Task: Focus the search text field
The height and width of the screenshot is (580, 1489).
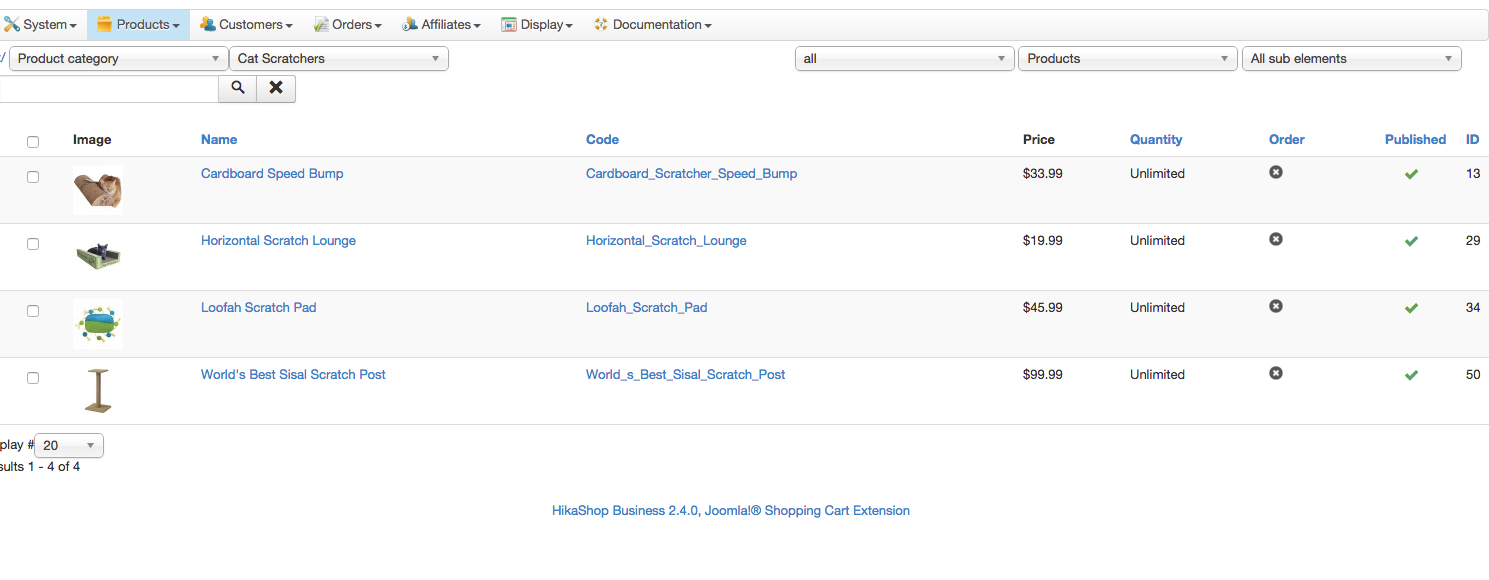Action: coord(108,89)
